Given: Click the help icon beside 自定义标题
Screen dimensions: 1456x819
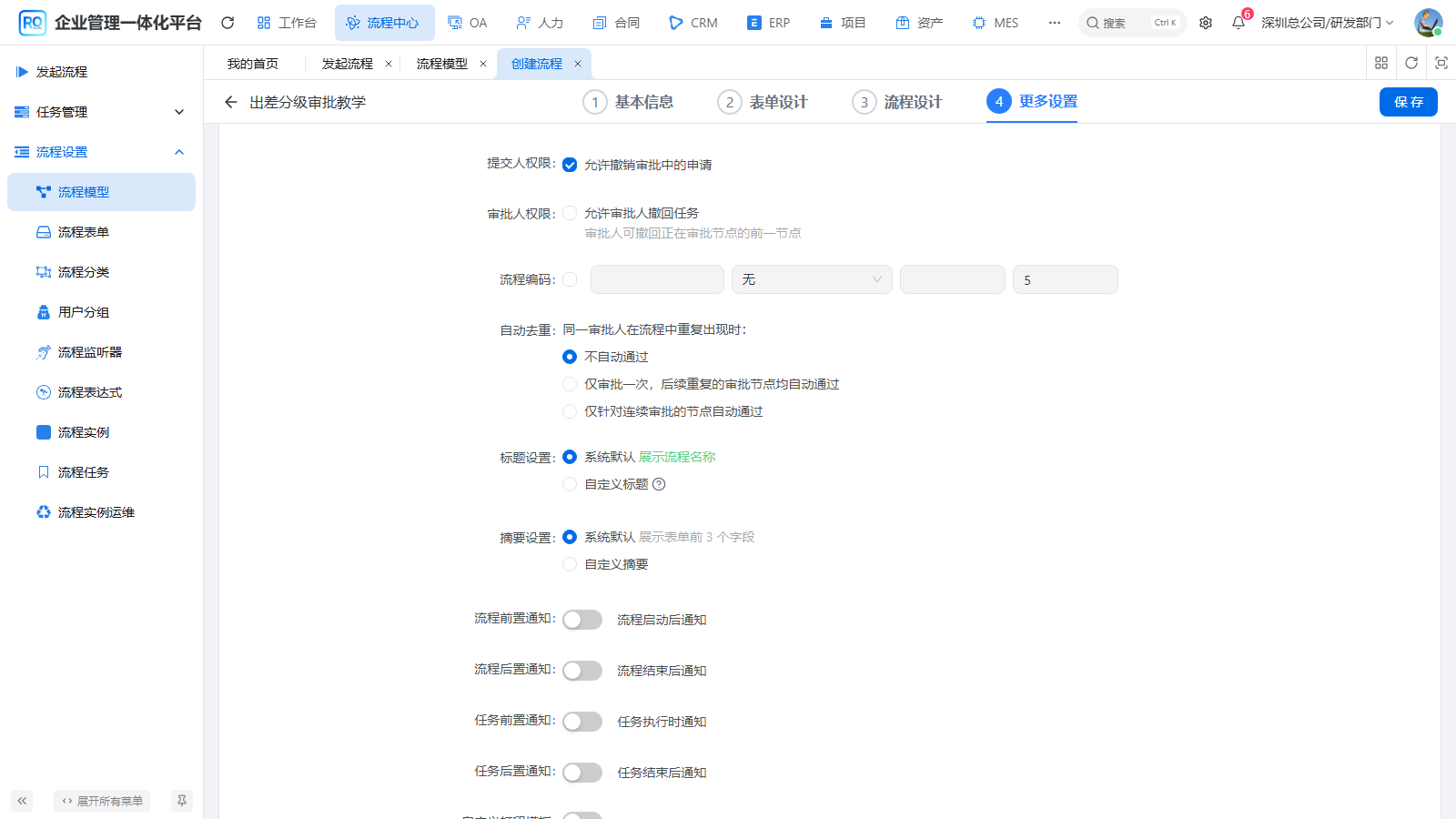Looking at the screenshot, I should (x=660, y=484).
